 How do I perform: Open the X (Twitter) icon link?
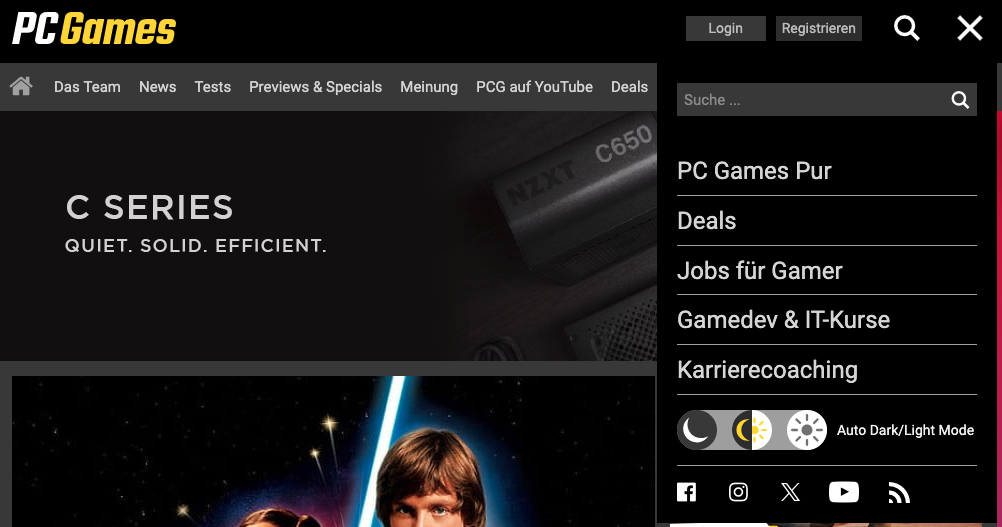click(790, 492)
